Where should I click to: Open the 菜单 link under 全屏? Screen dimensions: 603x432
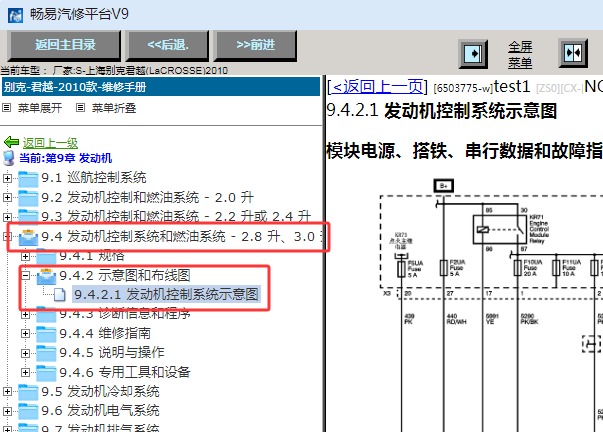click(x=520, y=62)
